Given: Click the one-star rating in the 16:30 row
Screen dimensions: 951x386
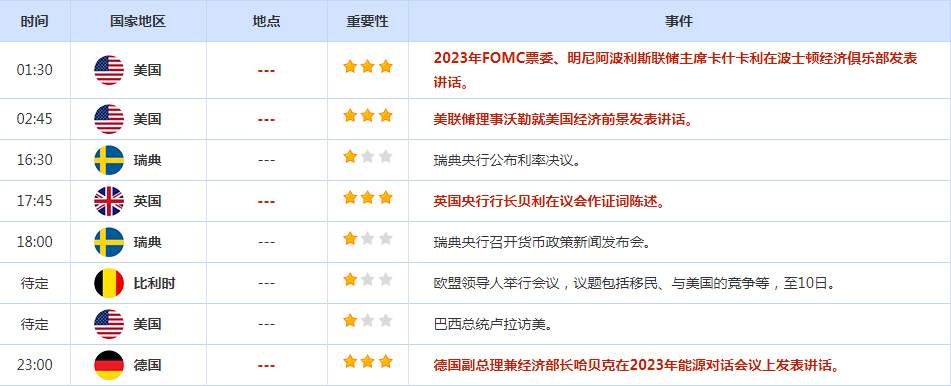Looking at the screenshot, I should point(368,157).
